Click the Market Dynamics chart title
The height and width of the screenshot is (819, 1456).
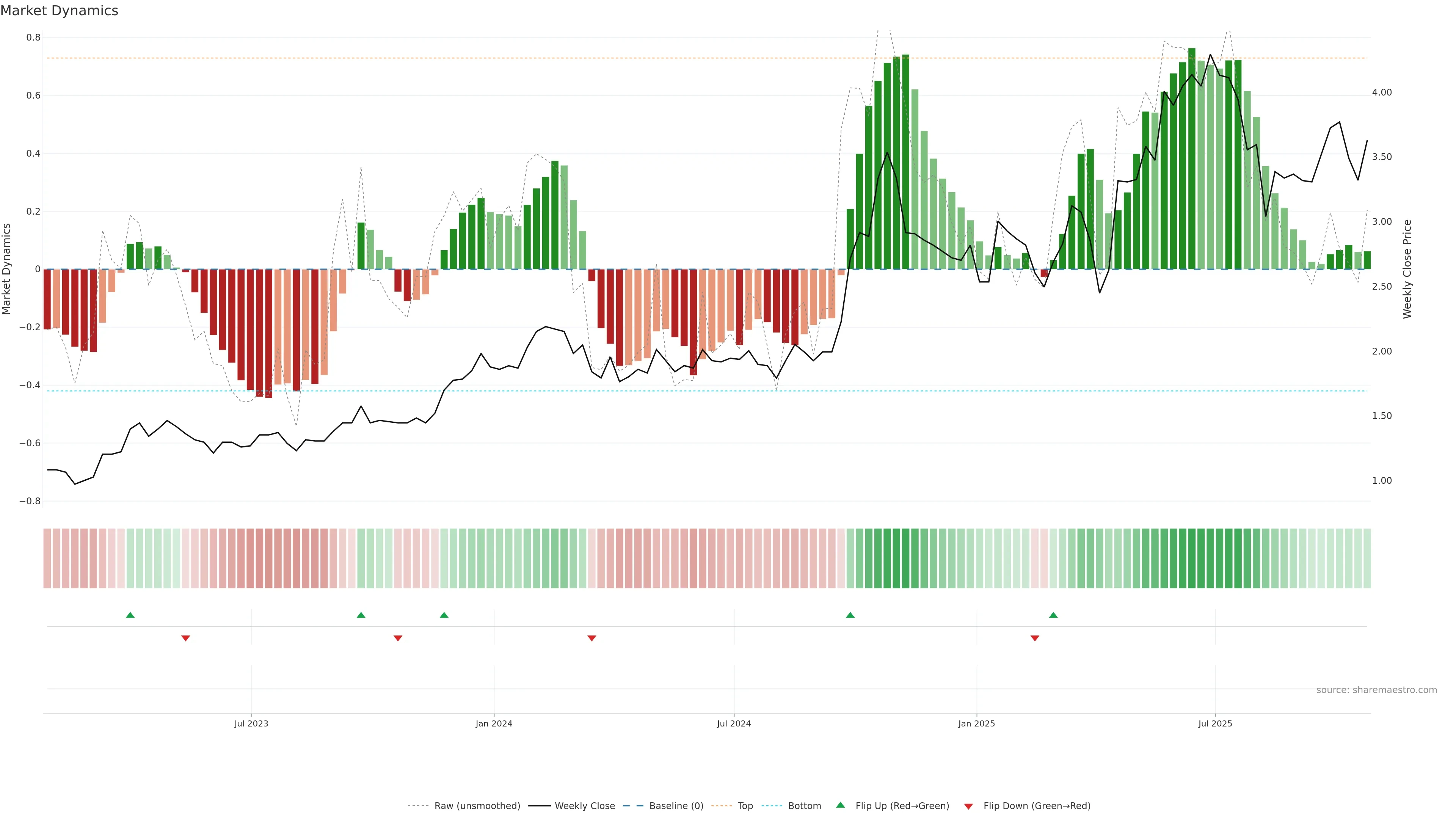[60, 11]
